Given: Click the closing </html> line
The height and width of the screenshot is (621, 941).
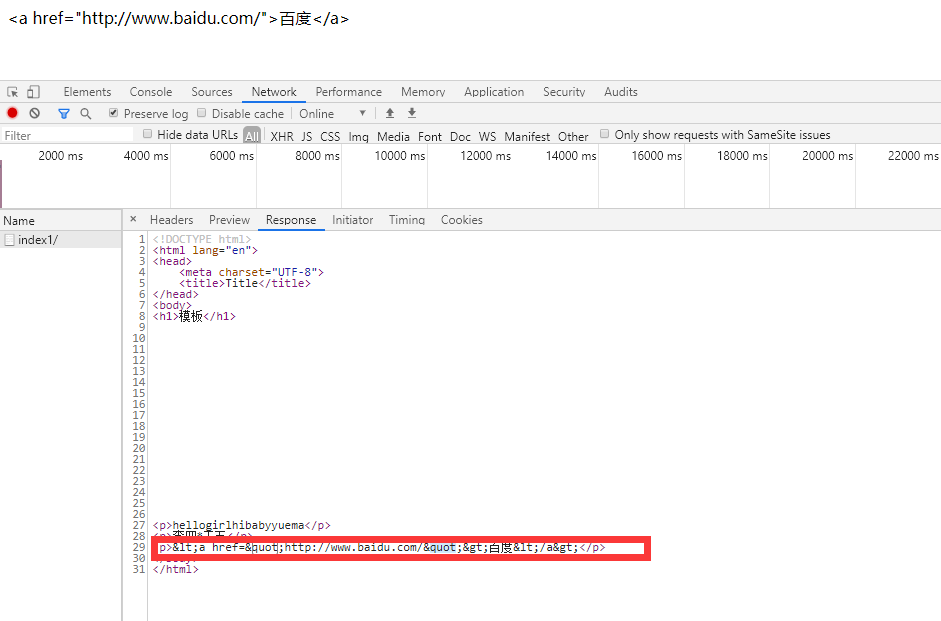Looking at the screenshot, I should [x=175, y=569].
